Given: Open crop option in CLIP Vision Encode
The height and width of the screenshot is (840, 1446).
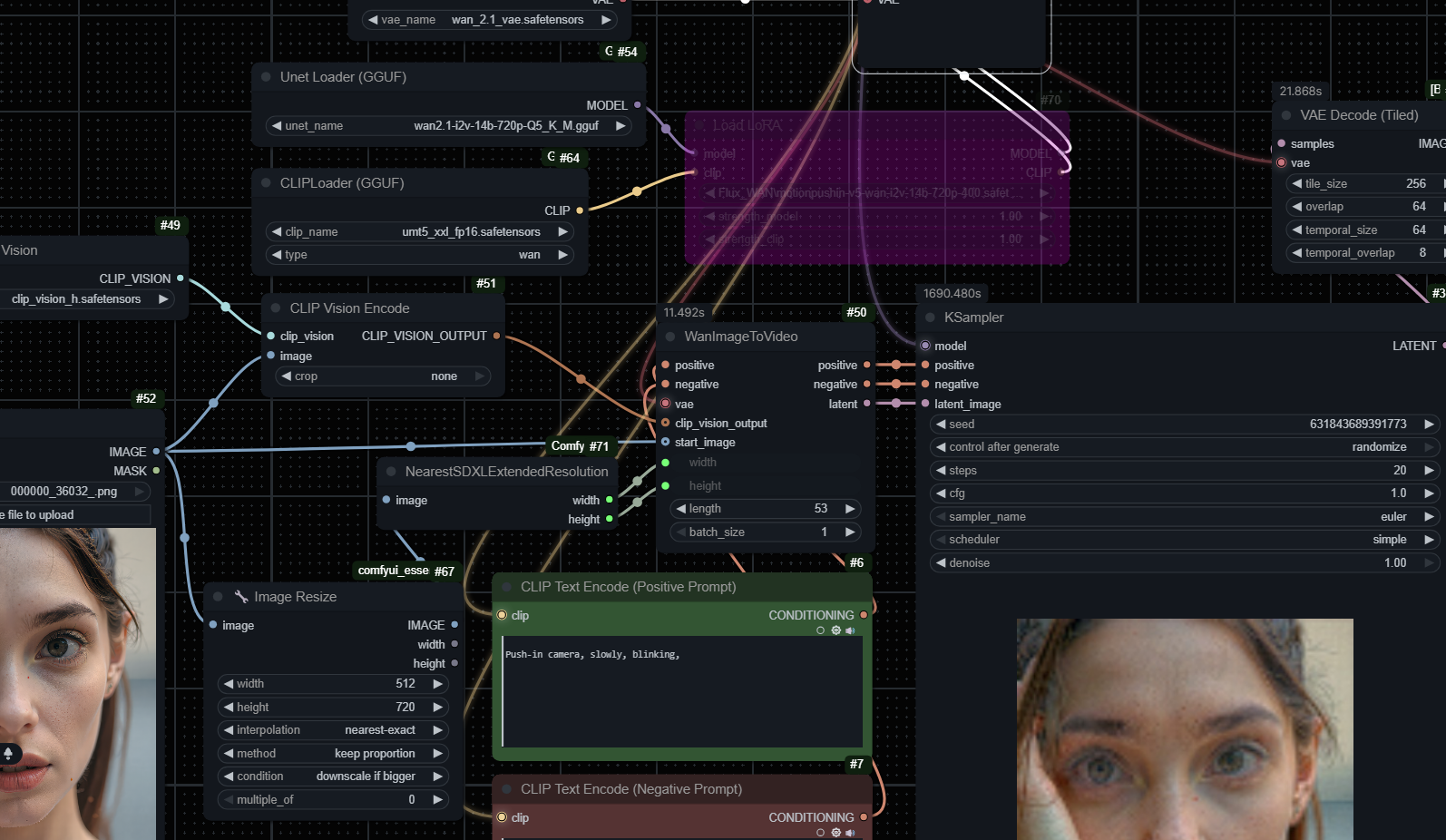Looking at the screenshot, I should point(382,376).
